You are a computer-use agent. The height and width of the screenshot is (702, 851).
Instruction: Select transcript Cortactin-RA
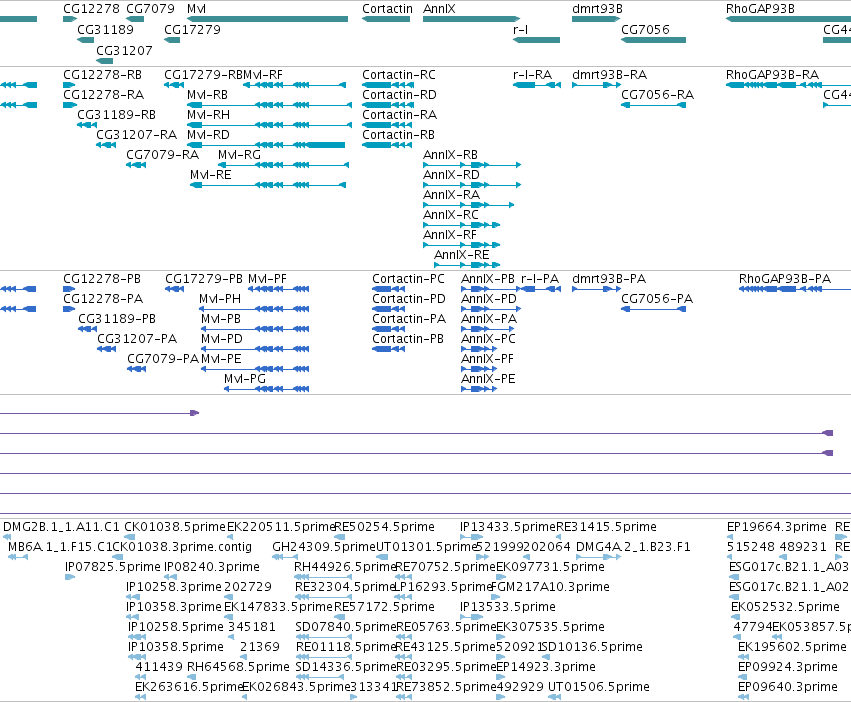click(387, 125)
